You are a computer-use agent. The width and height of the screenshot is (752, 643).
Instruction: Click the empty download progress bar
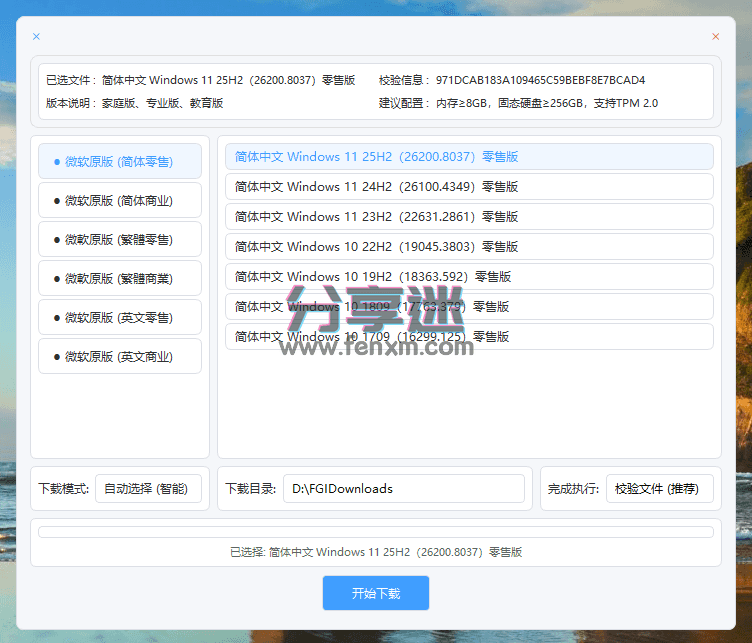pos(376,532)
